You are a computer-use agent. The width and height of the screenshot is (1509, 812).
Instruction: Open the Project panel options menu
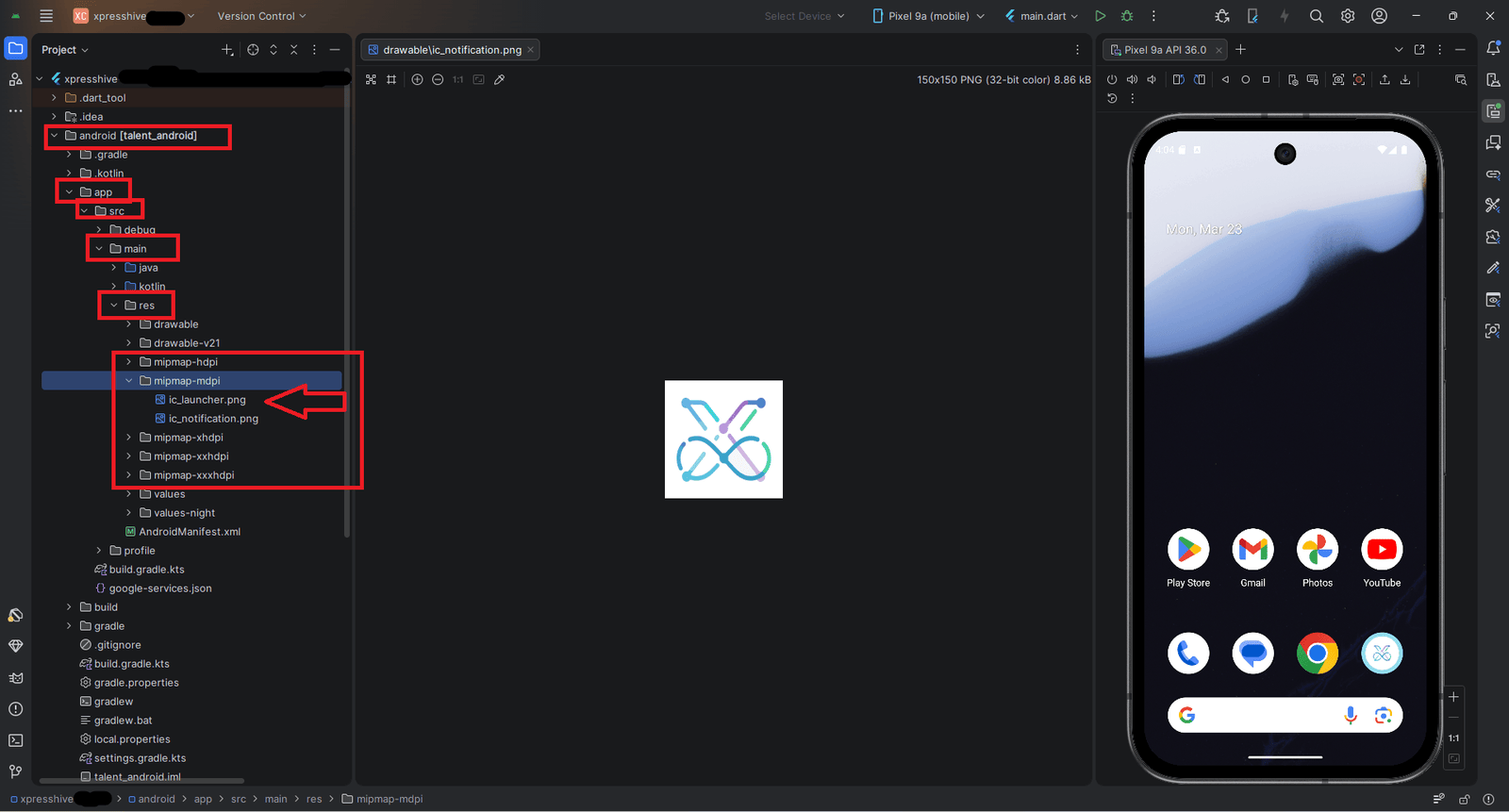pyautogui.click(x=314, y=50)
